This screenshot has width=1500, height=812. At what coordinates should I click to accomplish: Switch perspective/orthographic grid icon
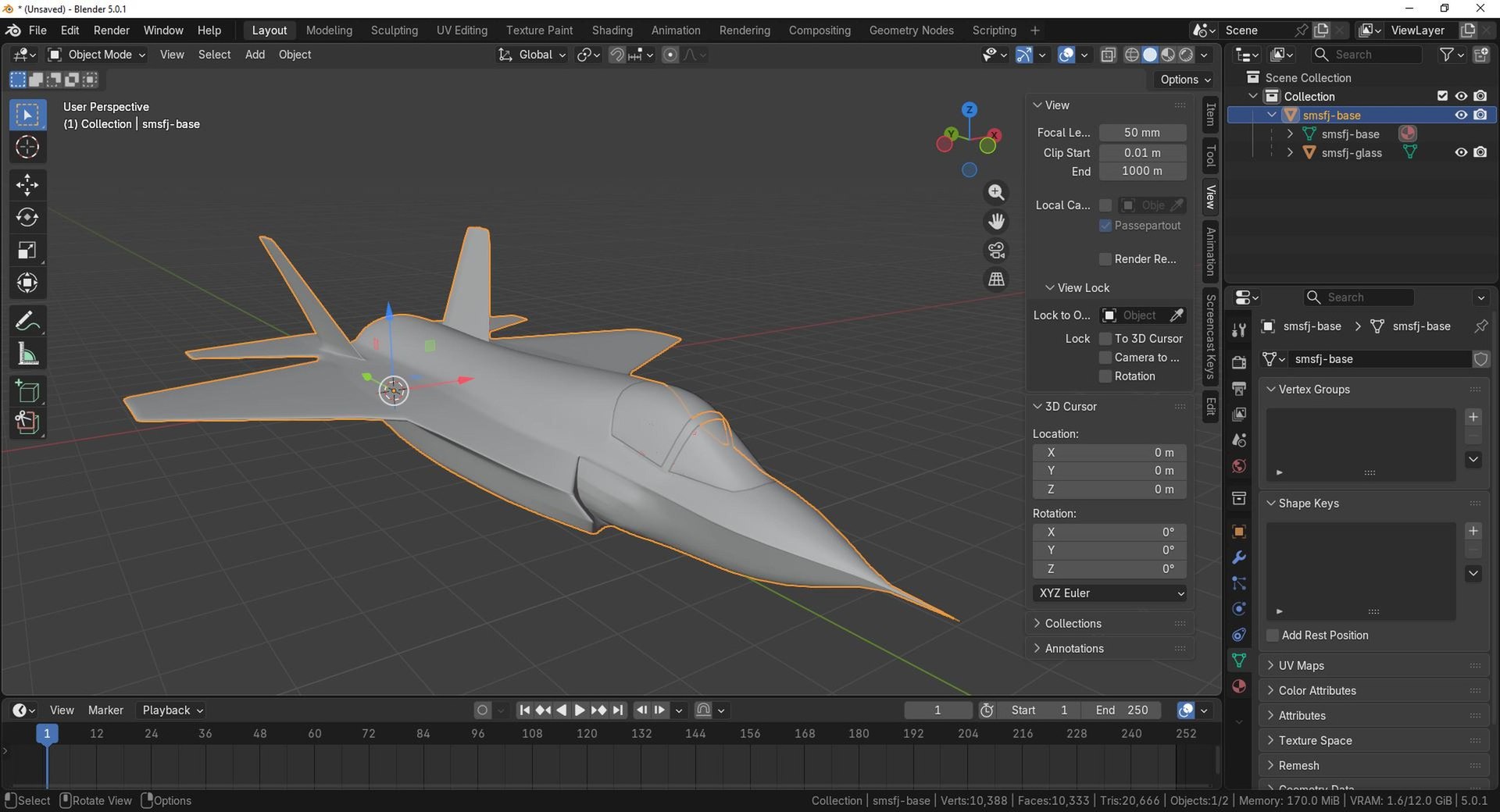[996, 280]
